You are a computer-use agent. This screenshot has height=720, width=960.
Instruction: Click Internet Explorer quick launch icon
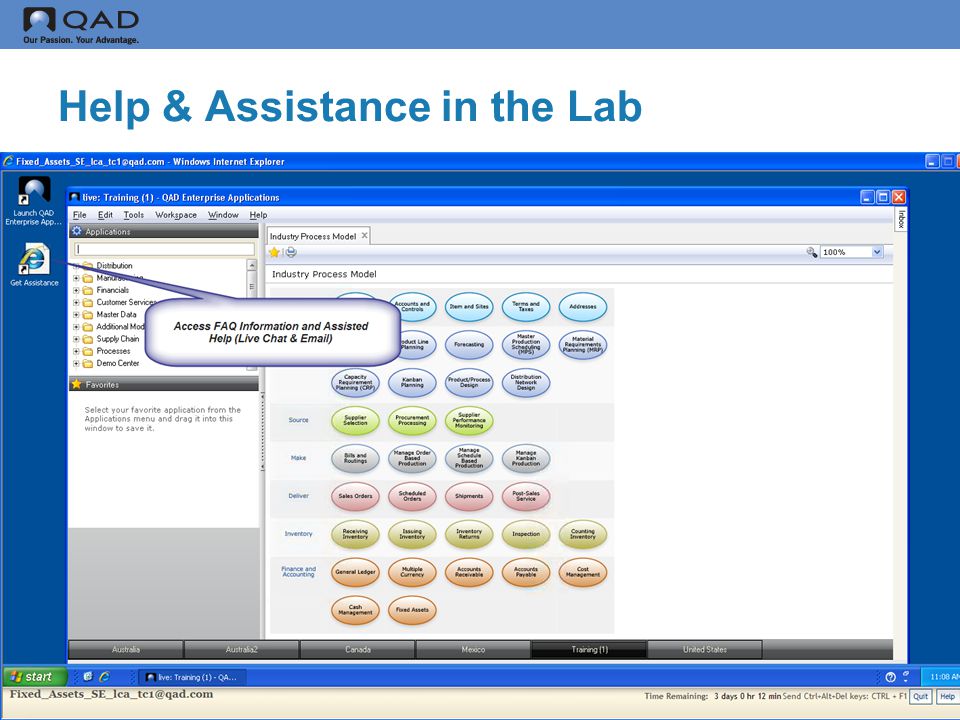[x=104, y=677]
